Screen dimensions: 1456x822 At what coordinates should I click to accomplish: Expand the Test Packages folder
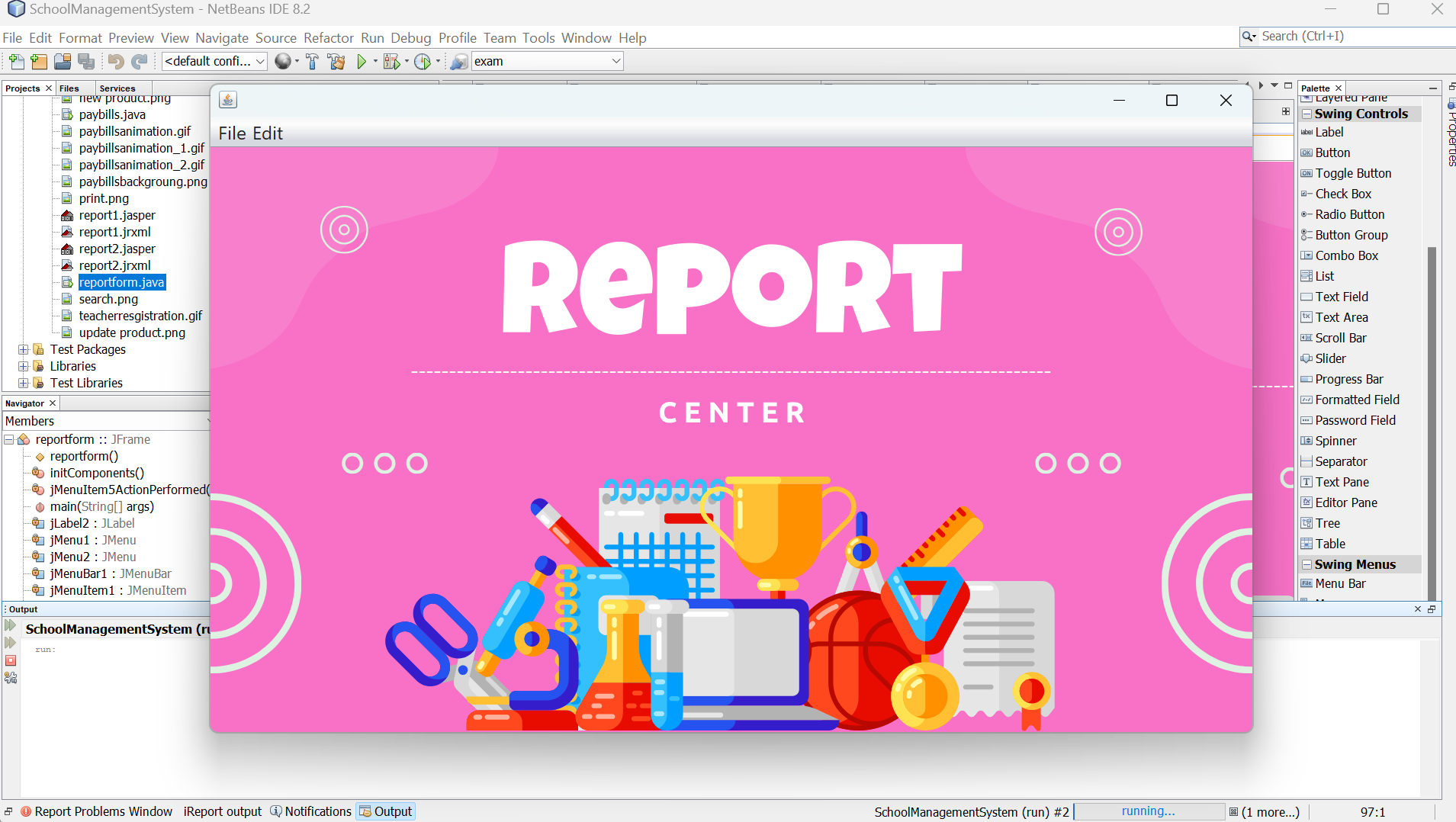point(24,350)
